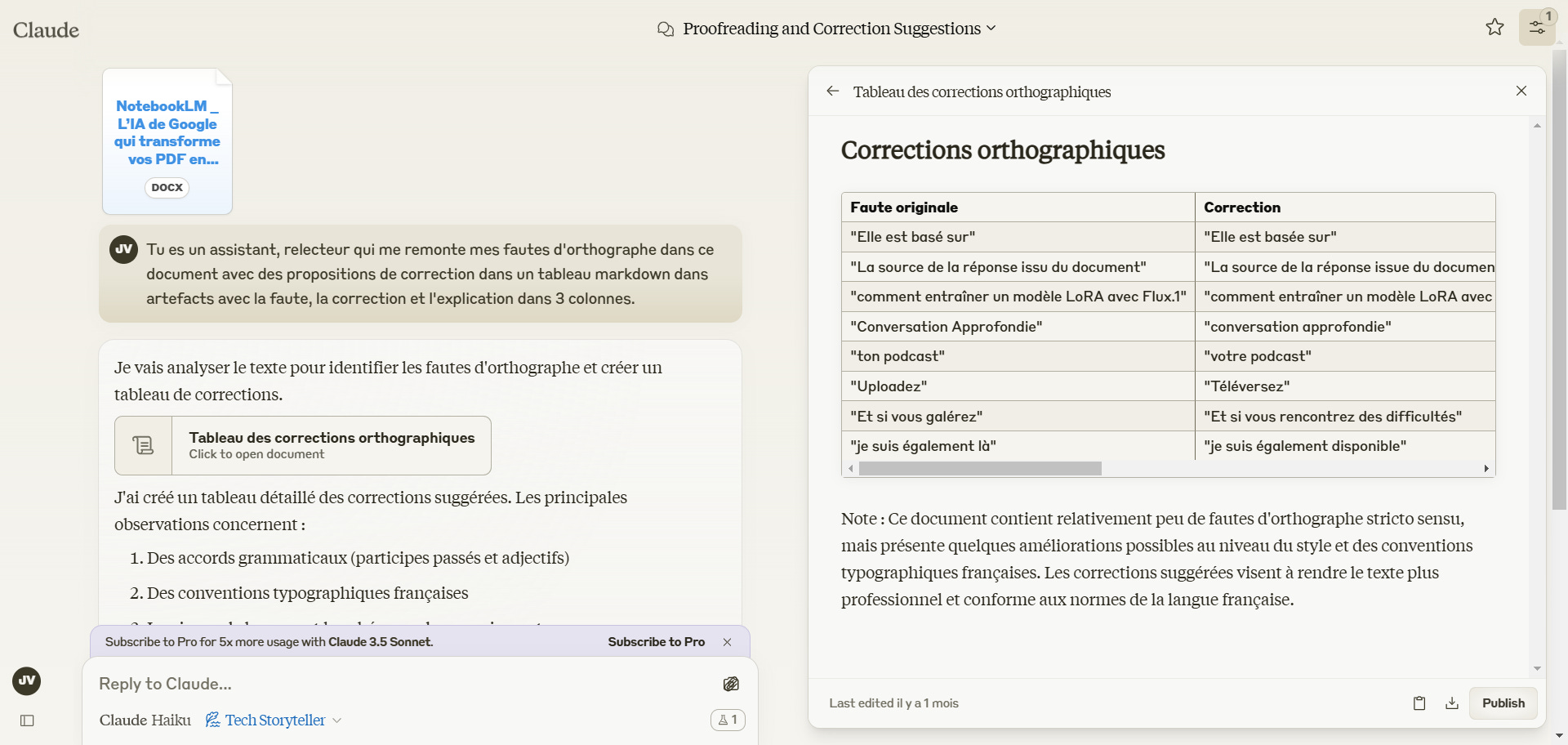
Task: Click the artifact panel title text
Action: (x=982, y=91)
